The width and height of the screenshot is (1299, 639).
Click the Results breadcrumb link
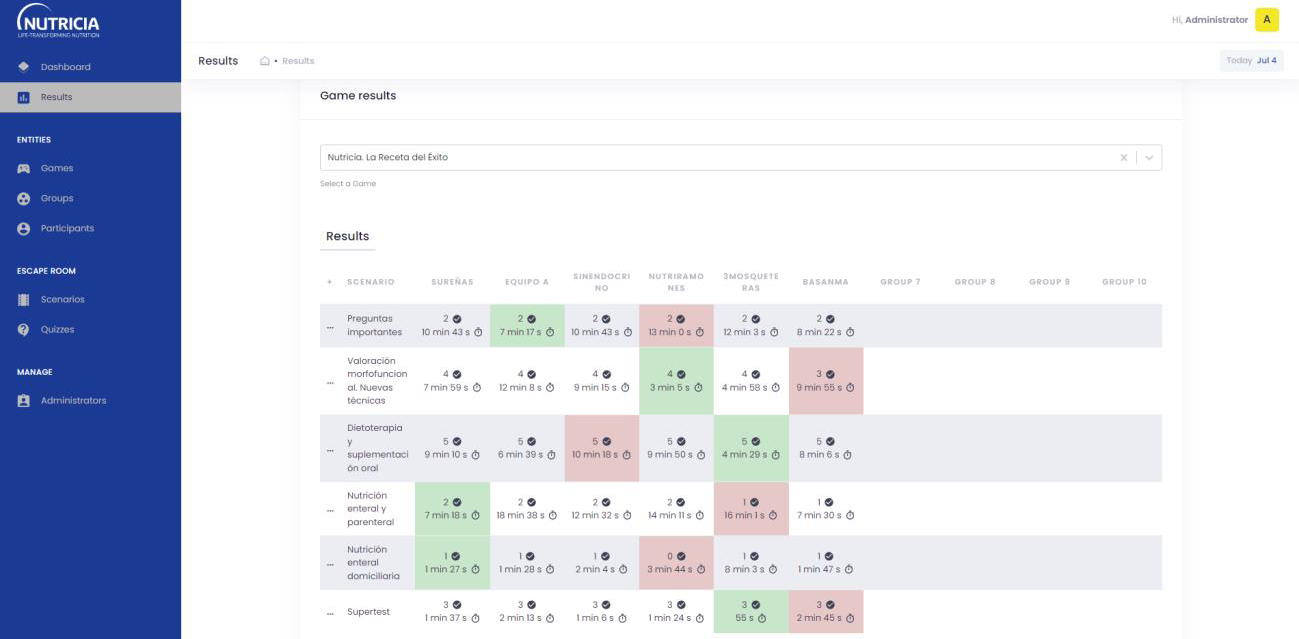(x=298, y=61)
